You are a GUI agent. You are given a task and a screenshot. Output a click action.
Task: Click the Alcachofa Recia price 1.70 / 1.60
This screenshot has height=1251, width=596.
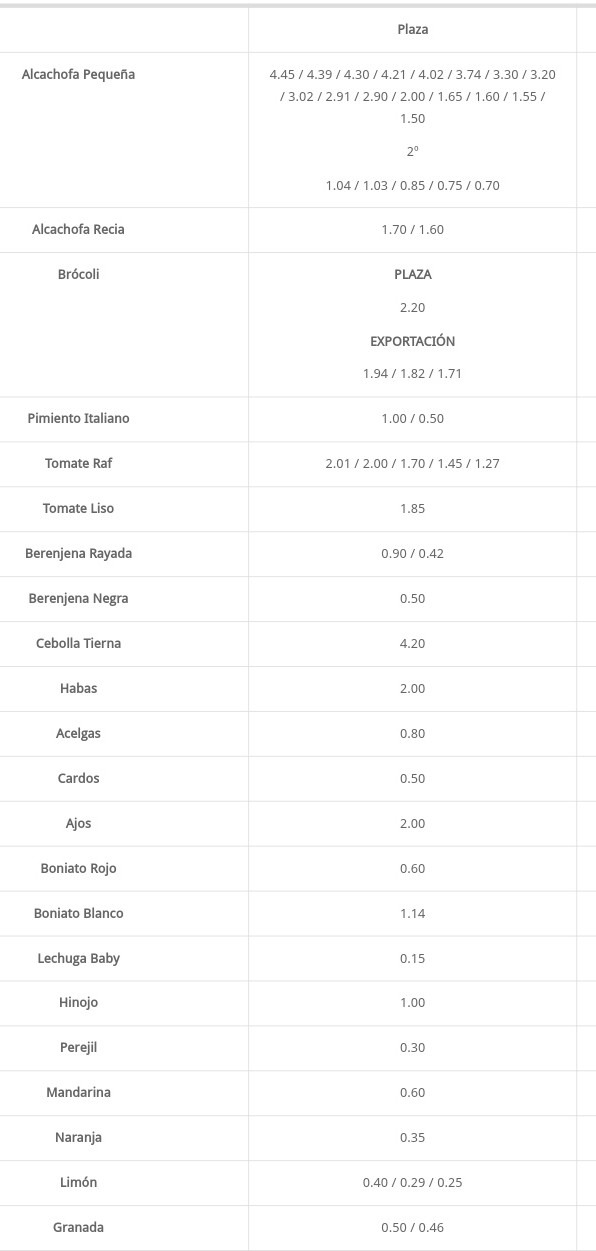click(x=412, y=230)
